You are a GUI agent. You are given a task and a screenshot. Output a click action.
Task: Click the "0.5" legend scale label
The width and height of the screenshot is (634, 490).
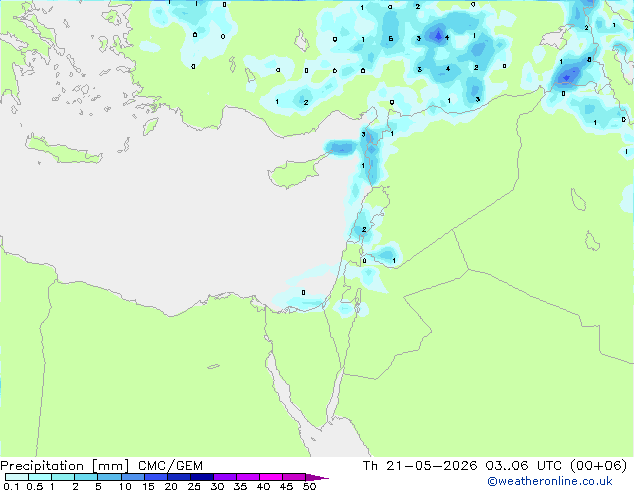35,486
